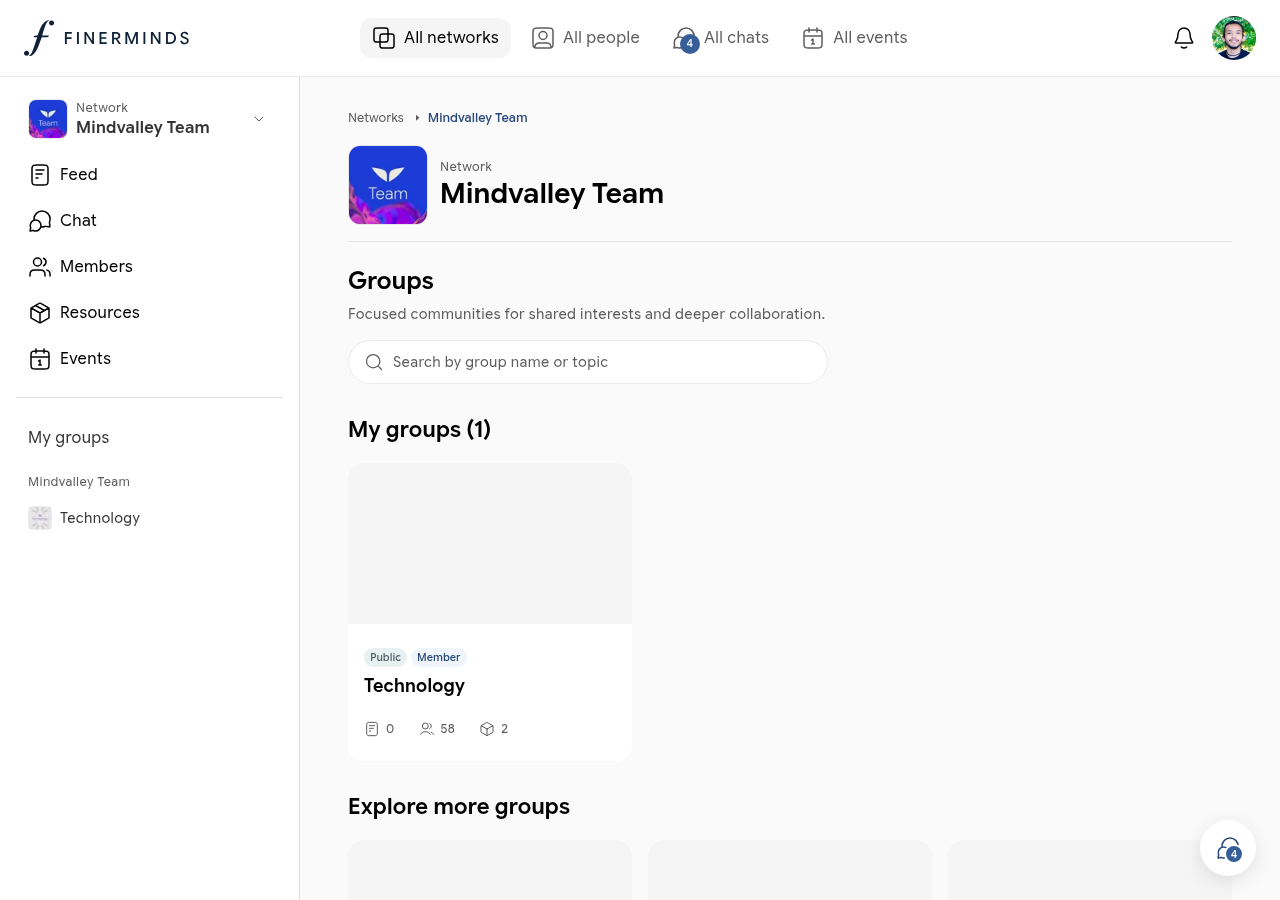The height and width of the screenshot is (900, 1280).
Task: Click the Member tag on Technology card
Action: click(x=439, y=657)
